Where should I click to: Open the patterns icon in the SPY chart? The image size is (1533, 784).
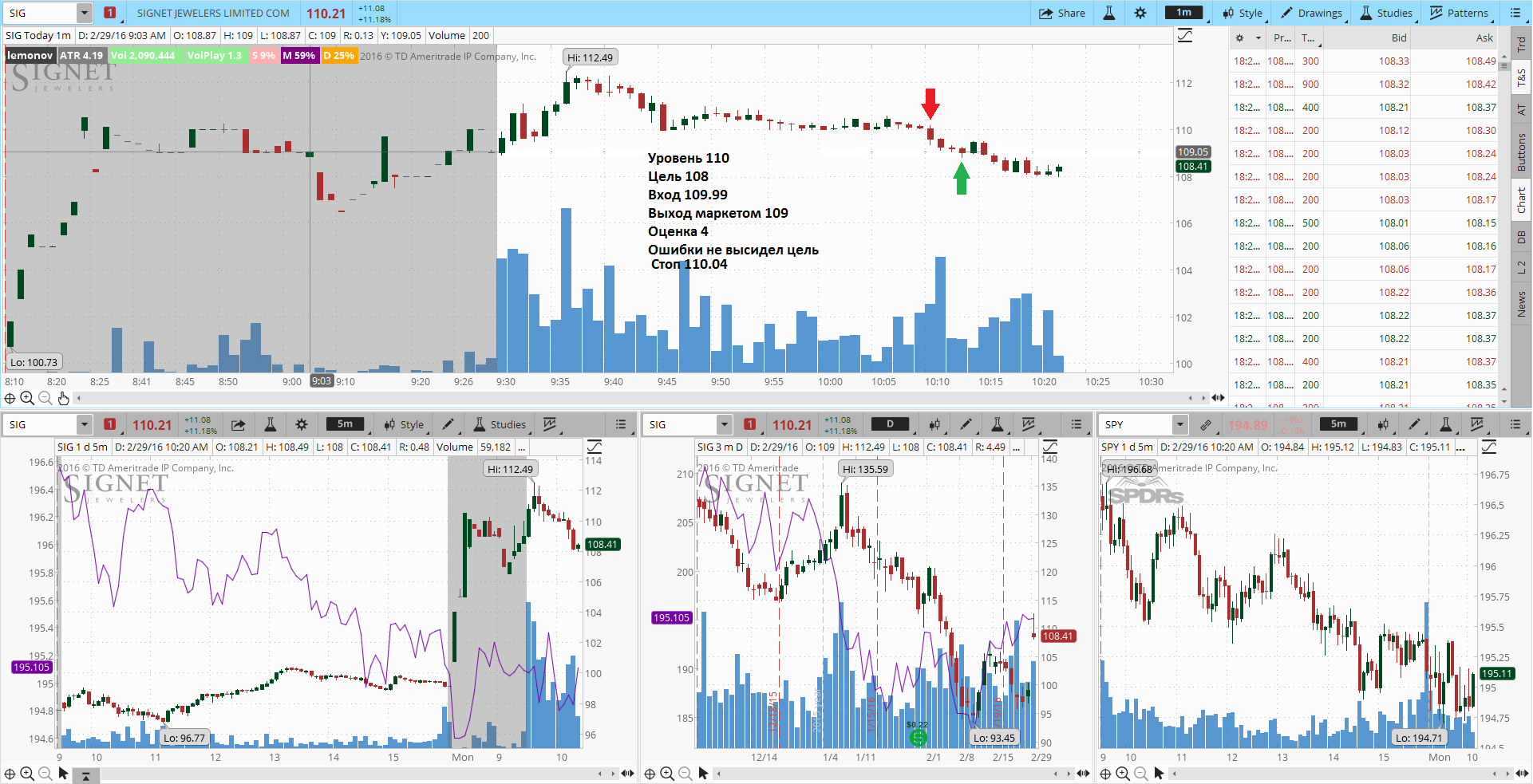tap(1477, 424)
